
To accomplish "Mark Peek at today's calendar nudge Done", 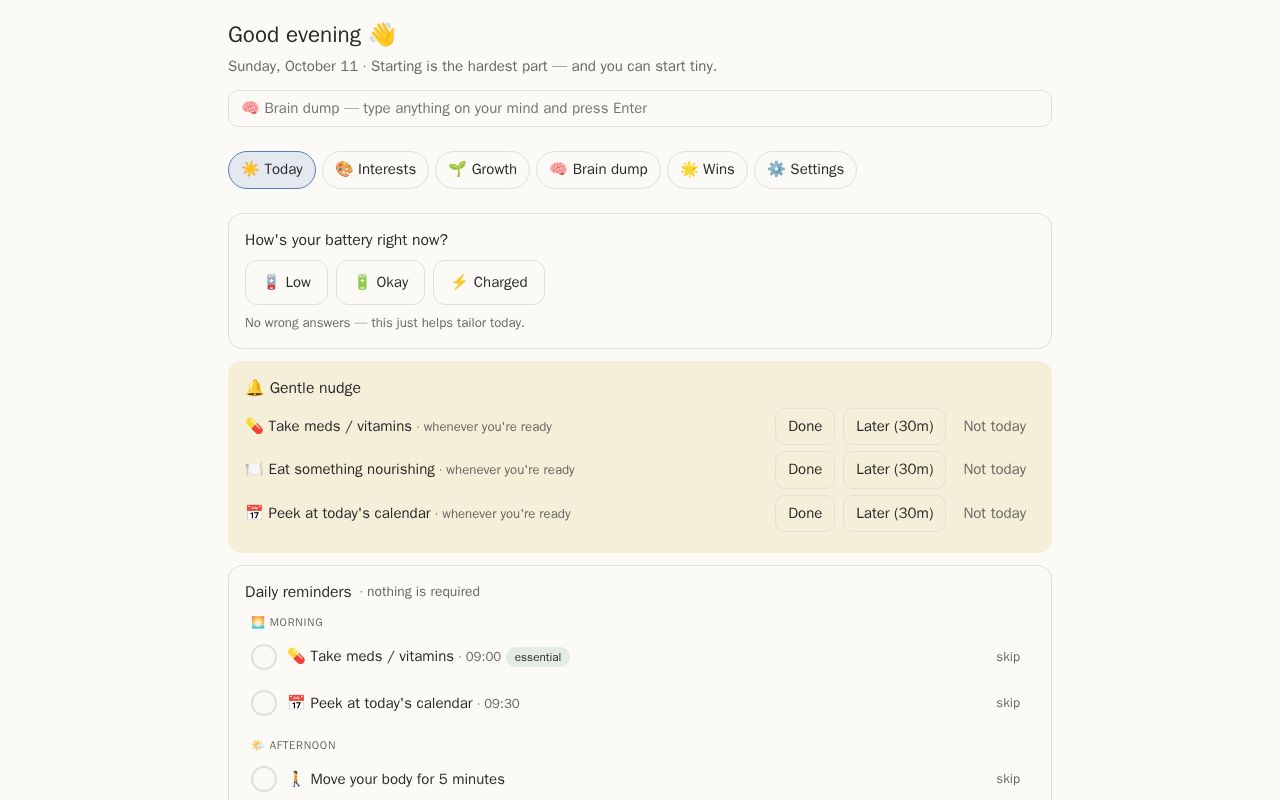I will pyautogui.click(x=805, y=513).
